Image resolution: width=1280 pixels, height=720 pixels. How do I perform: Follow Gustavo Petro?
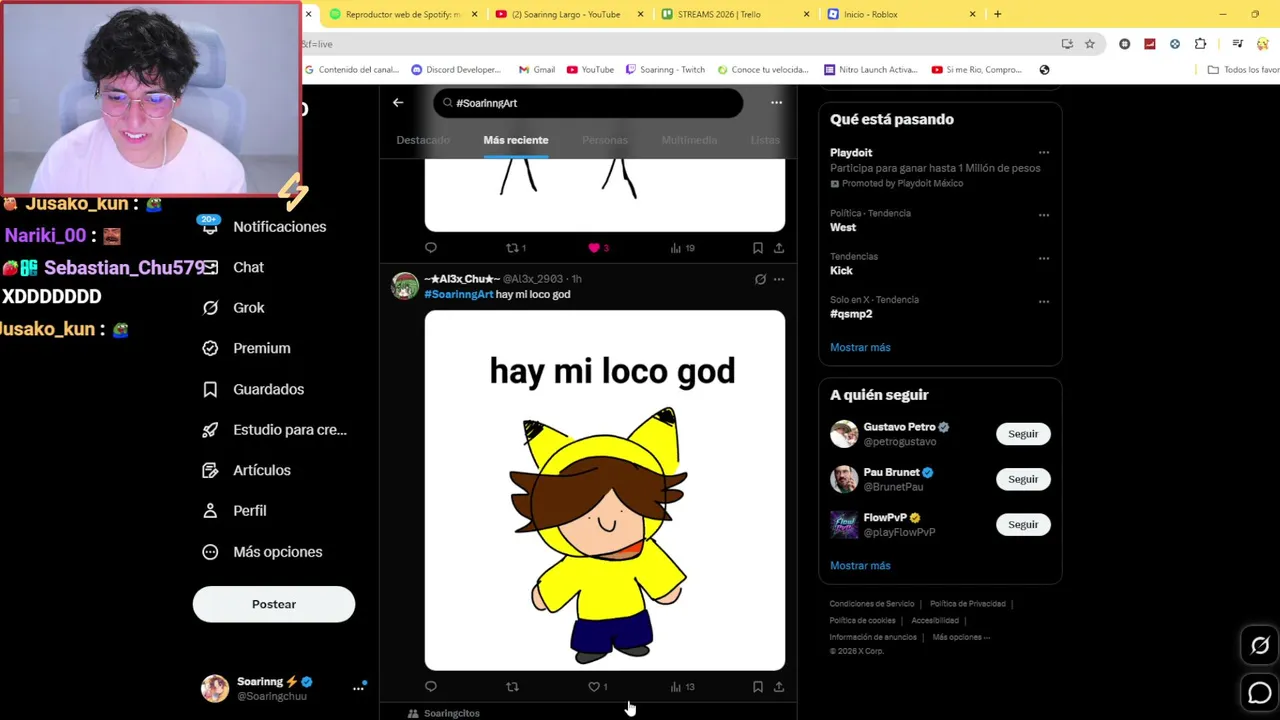point(1023,434)
